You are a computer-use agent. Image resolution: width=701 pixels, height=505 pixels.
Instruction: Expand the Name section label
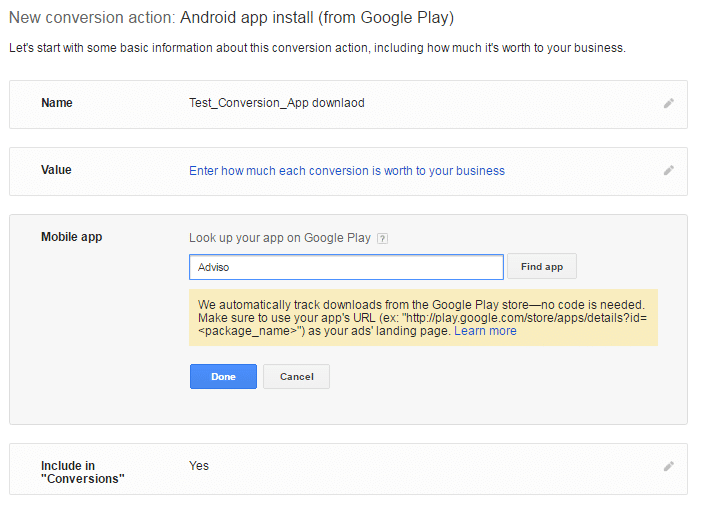57,103
